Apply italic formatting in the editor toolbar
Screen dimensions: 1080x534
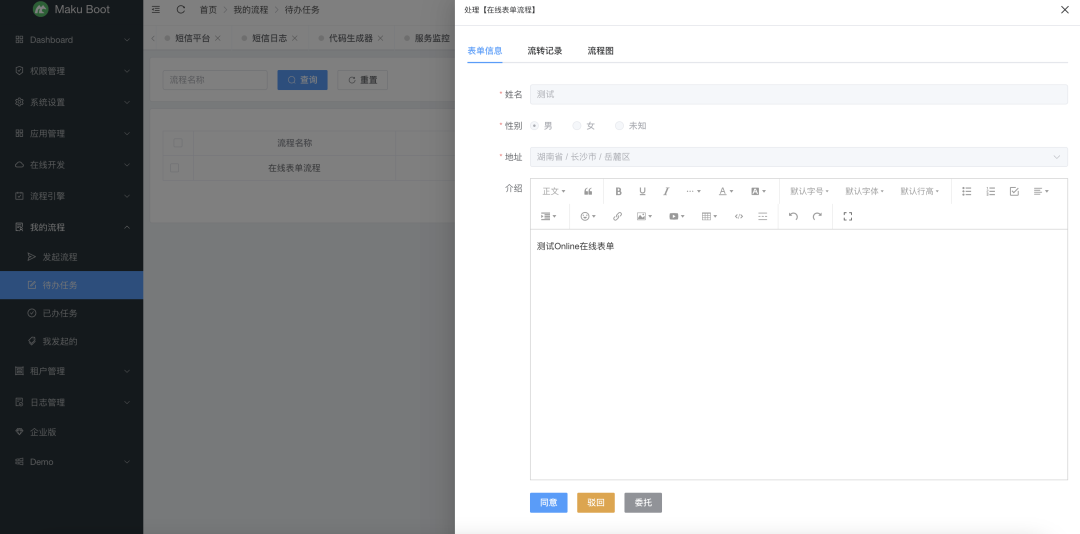(x=666, y=191)
